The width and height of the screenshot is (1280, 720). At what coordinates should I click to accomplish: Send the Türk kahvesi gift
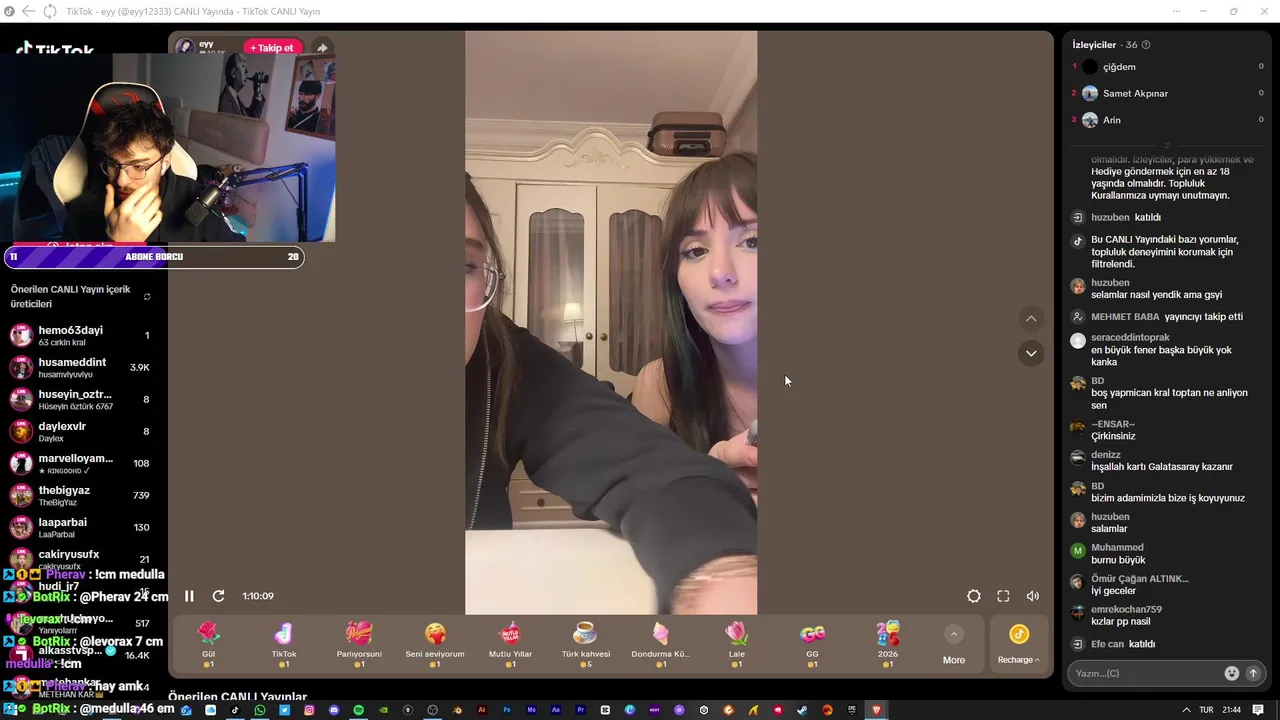[x=586, y=644]
